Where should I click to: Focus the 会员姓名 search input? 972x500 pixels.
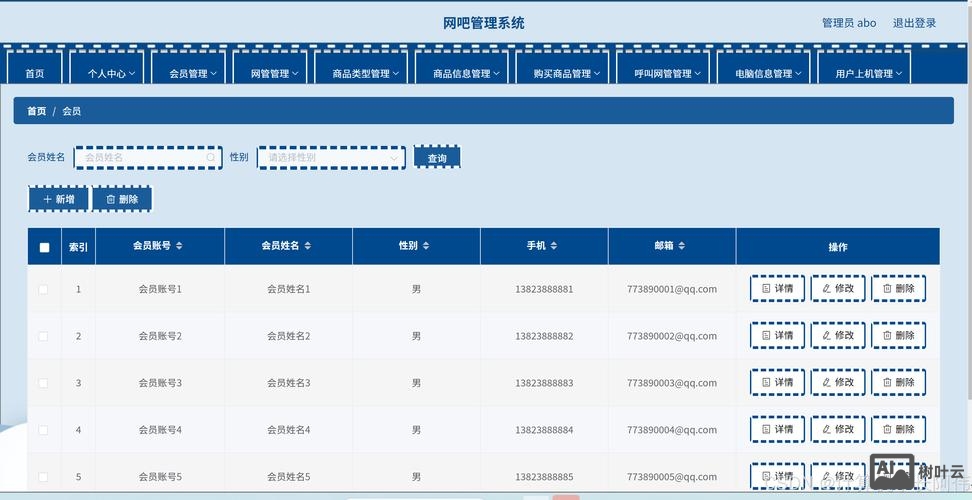click(x=148, y=157)
